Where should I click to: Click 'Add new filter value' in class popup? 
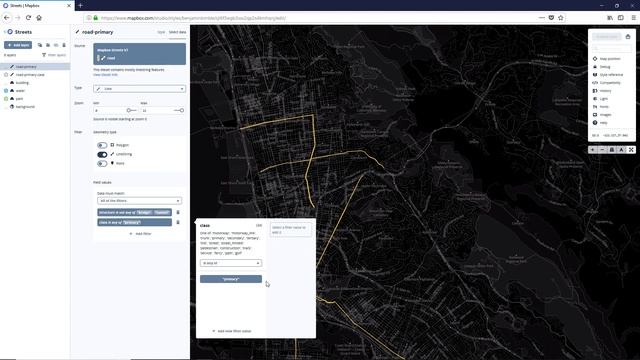point(232,331)
